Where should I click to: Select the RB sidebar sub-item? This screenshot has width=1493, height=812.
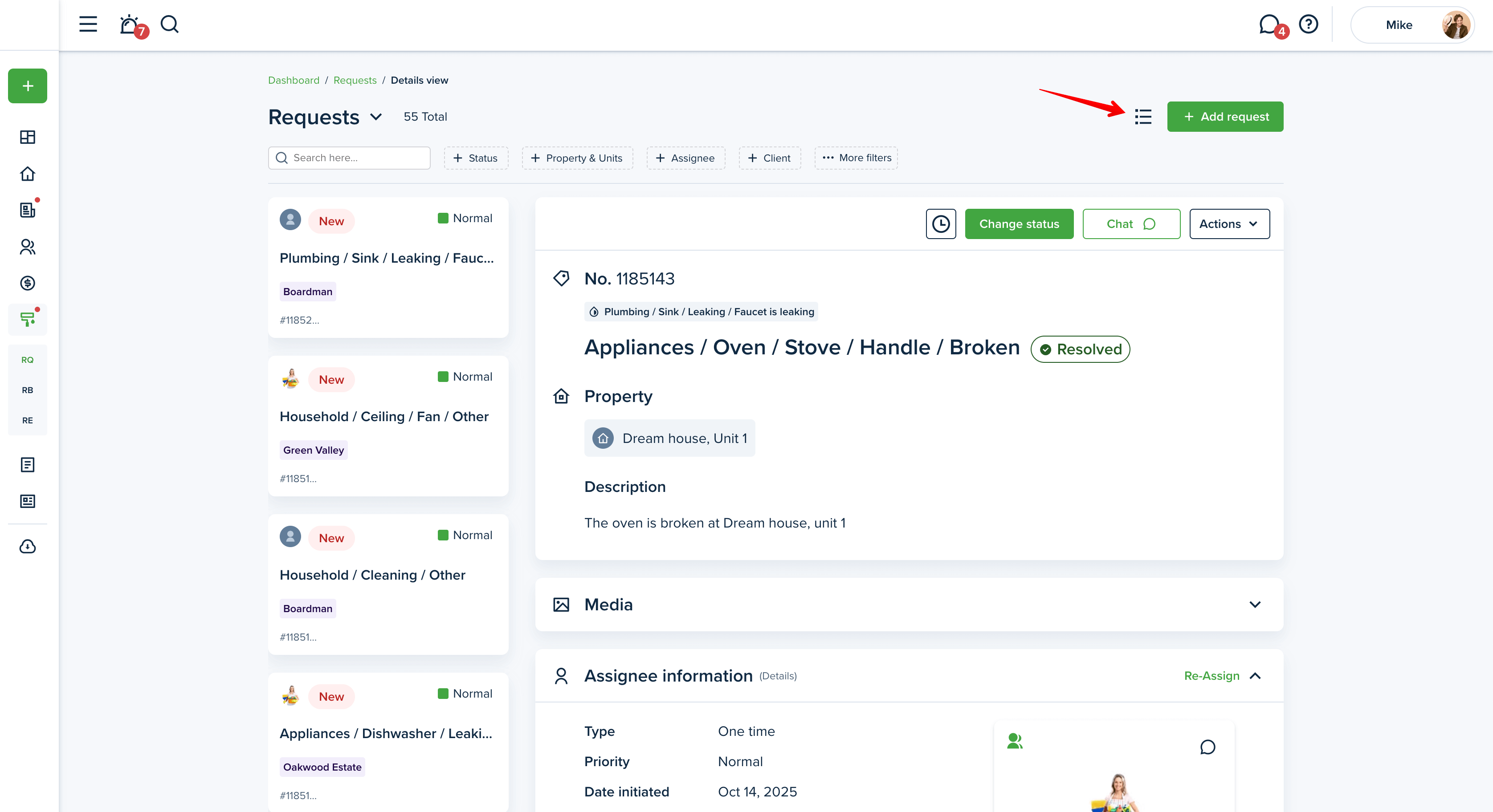27,390
